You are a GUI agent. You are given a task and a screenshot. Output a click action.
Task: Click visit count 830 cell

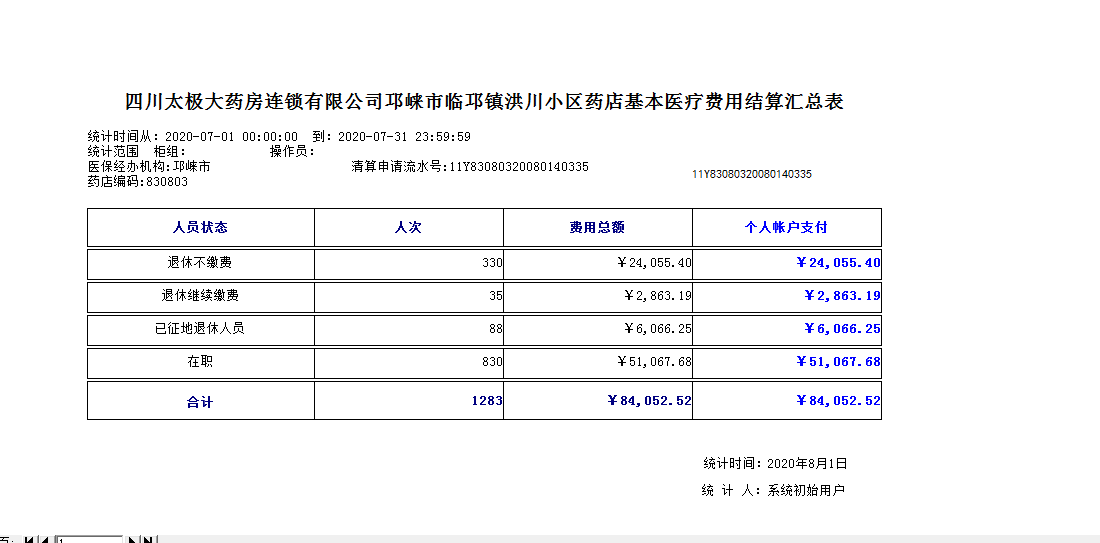[x=408, y=362]
